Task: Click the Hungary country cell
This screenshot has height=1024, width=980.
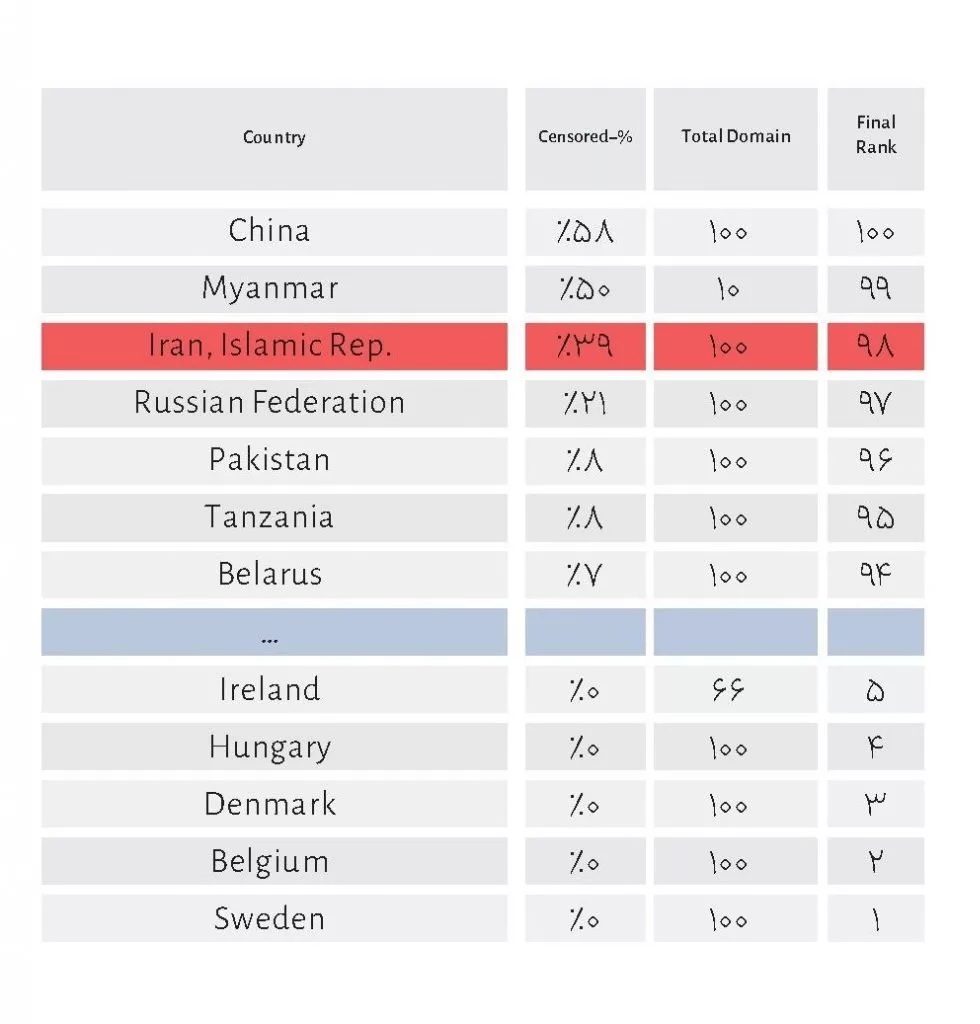Action: click(x=270, y=747)
